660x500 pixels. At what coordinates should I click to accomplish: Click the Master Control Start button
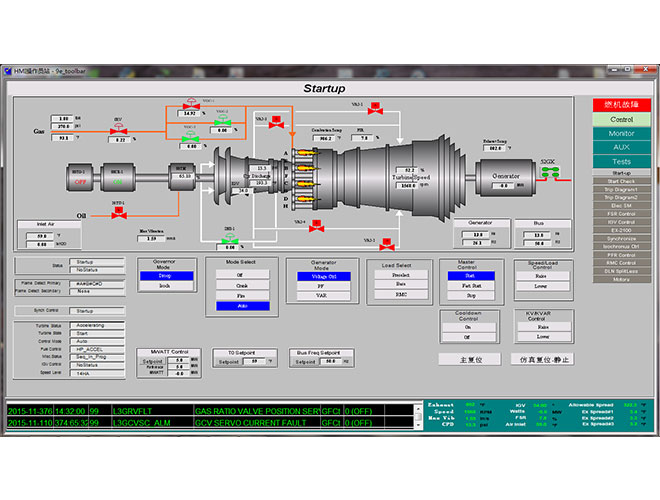471,276
